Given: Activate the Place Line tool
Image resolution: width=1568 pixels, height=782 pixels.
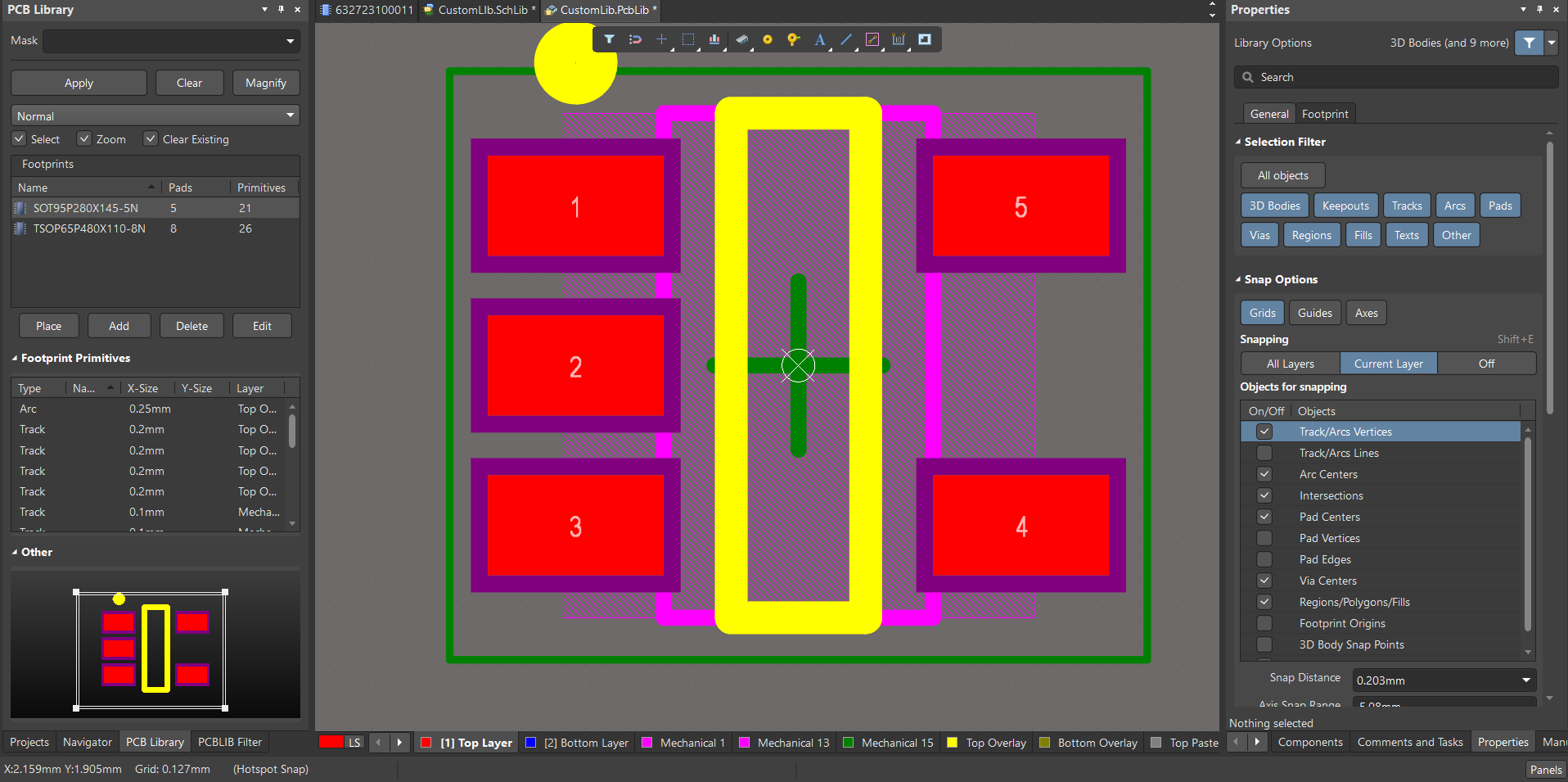Looking at the screenshot, I should pyautogui.click(x=846, y=39).
